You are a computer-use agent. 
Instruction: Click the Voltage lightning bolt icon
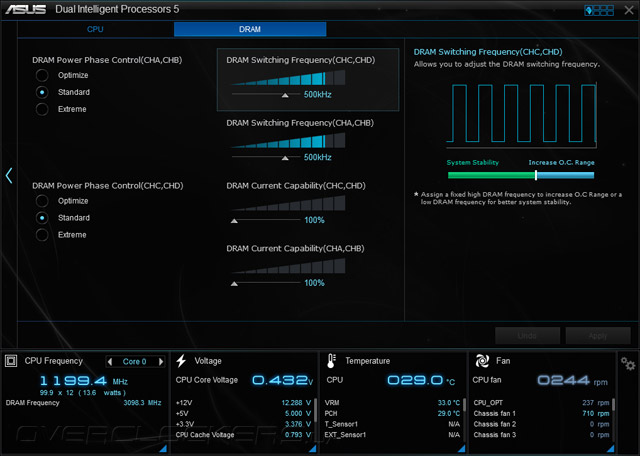181,361
